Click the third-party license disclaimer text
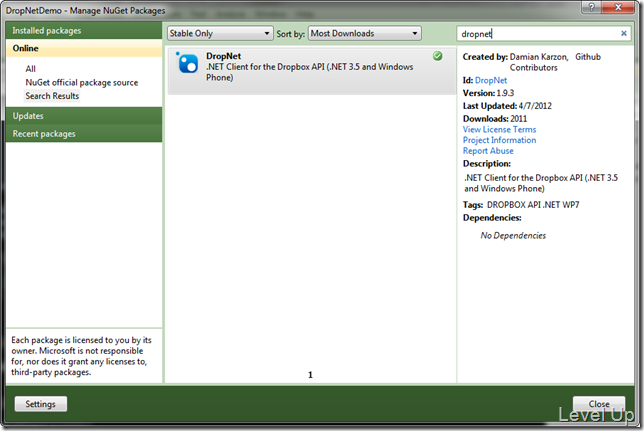 pos(81,356)
